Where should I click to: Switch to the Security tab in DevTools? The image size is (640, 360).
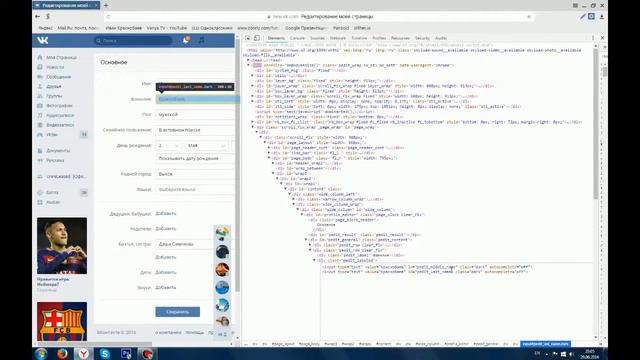(422, 38)
